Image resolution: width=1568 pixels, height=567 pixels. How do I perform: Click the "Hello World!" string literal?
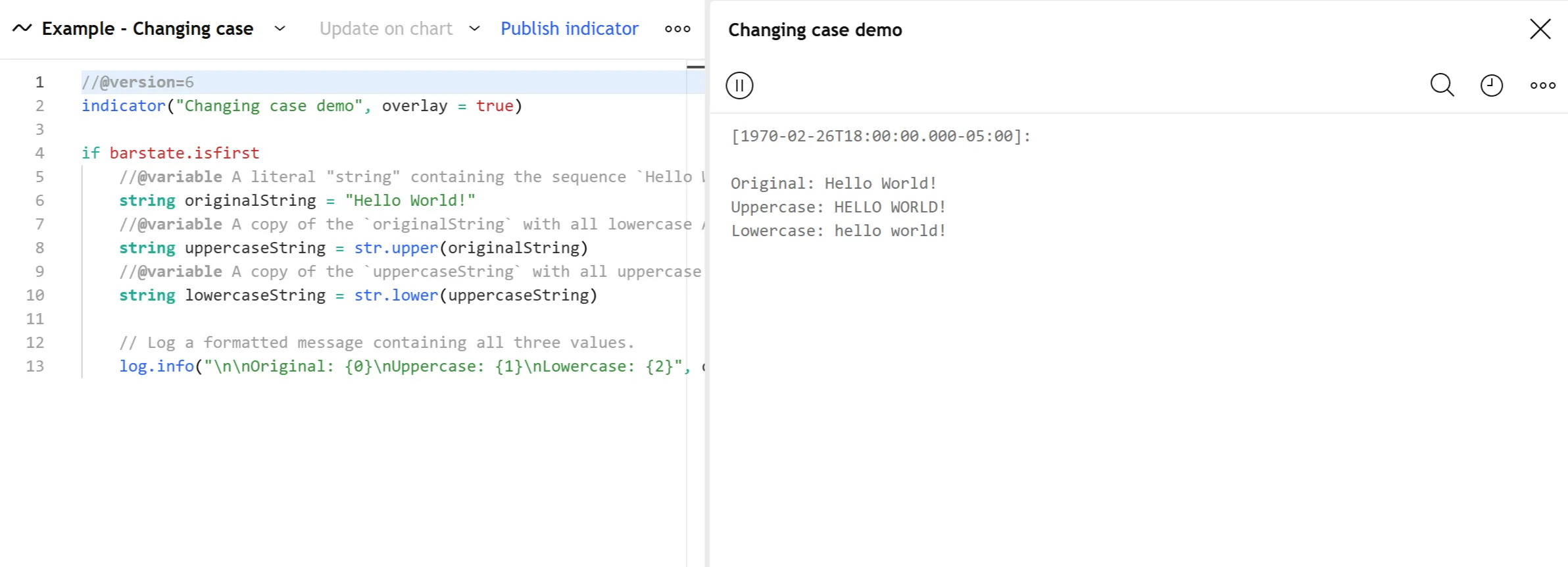[410, 201]
